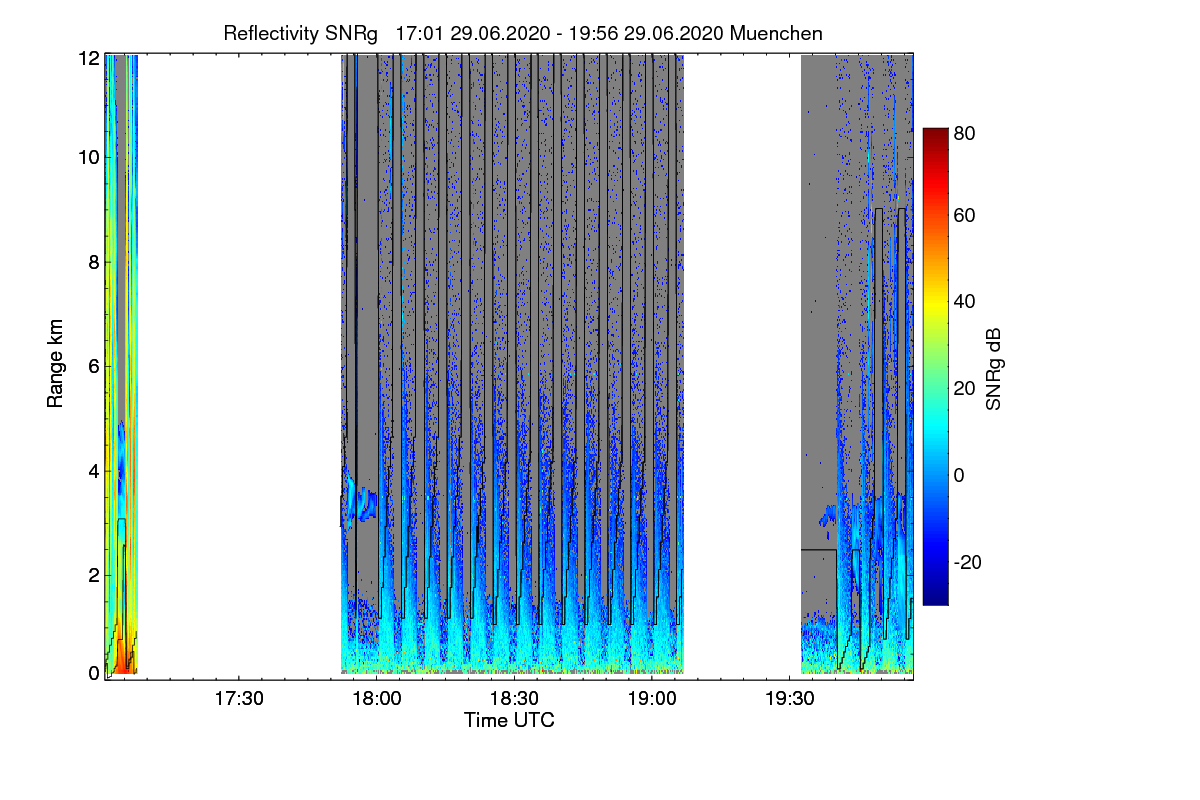Click the 4 km range tick label
Viewport: 1200px width, 800px height.
94,470
